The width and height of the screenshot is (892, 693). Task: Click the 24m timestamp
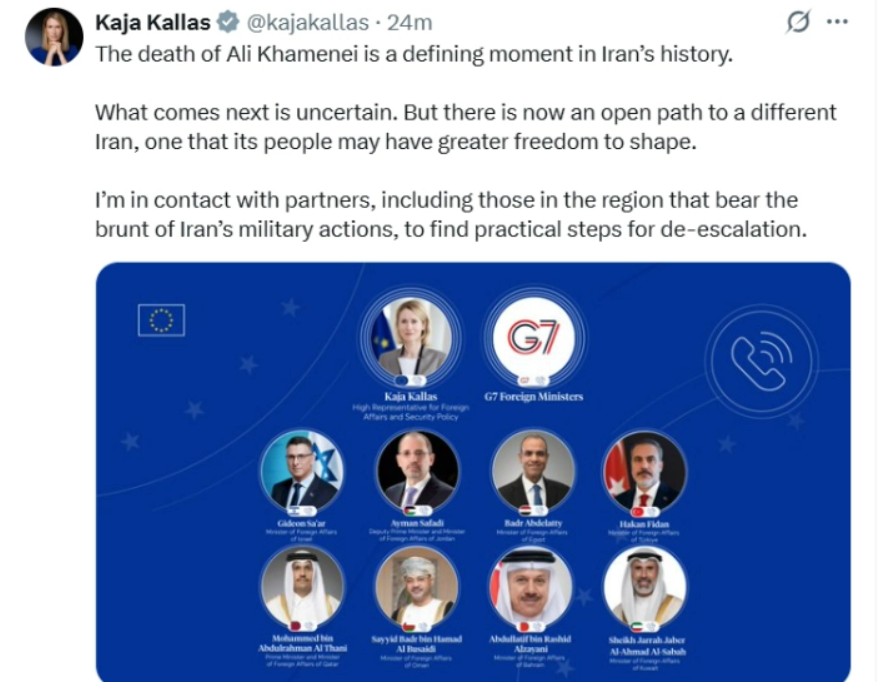coord(410,23)
